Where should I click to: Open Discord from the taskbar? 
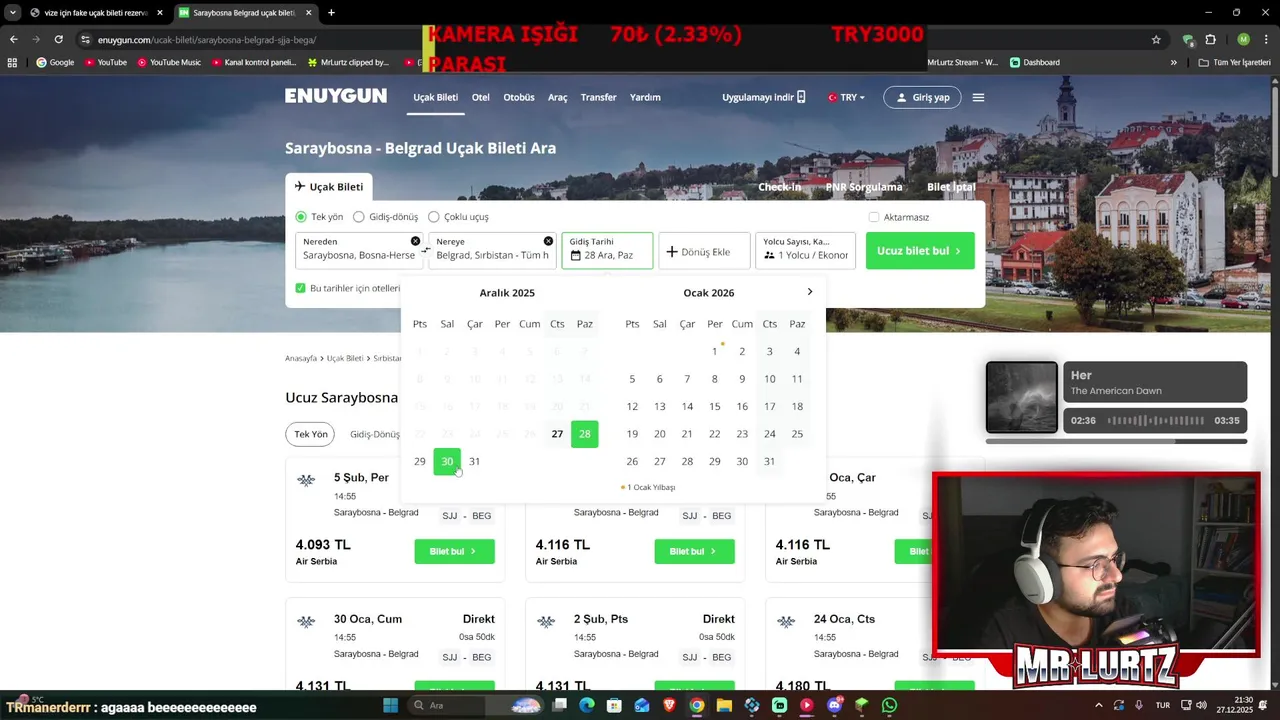[x=835, y=705]
